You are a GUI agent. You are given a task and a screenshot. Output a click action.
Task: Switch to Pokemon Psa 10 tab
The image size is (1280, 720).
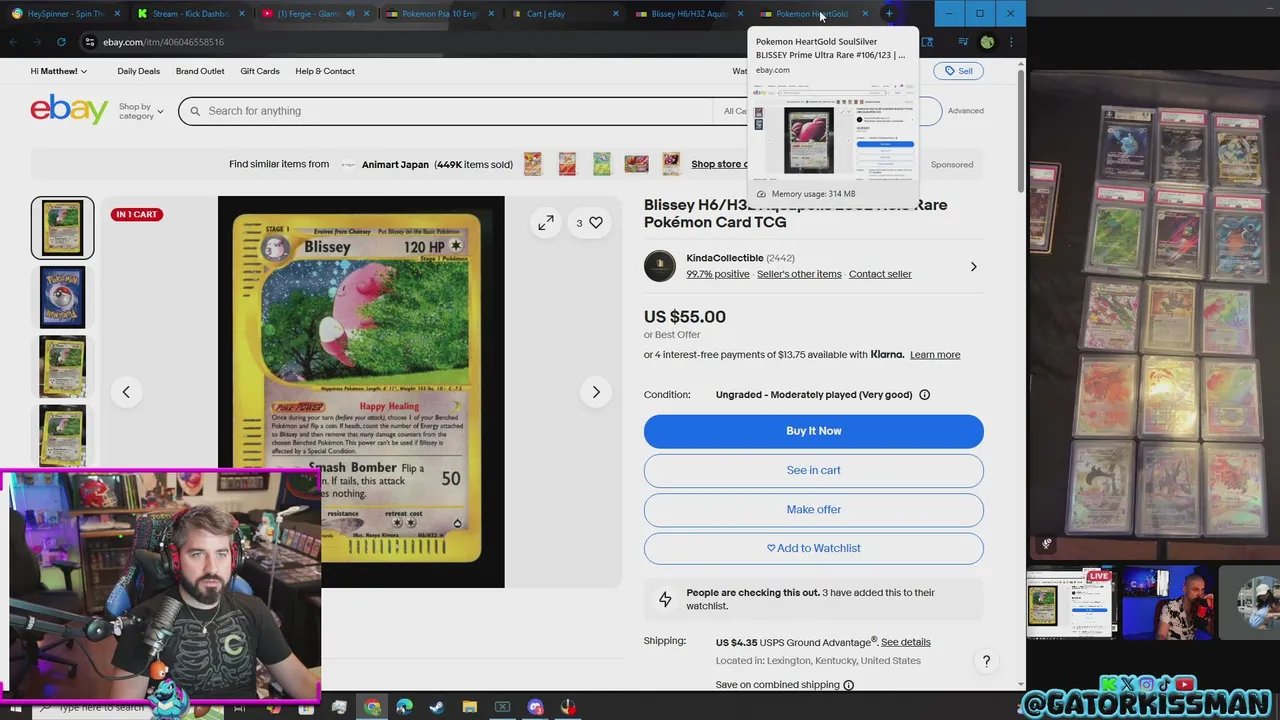[x=438, y=14]
